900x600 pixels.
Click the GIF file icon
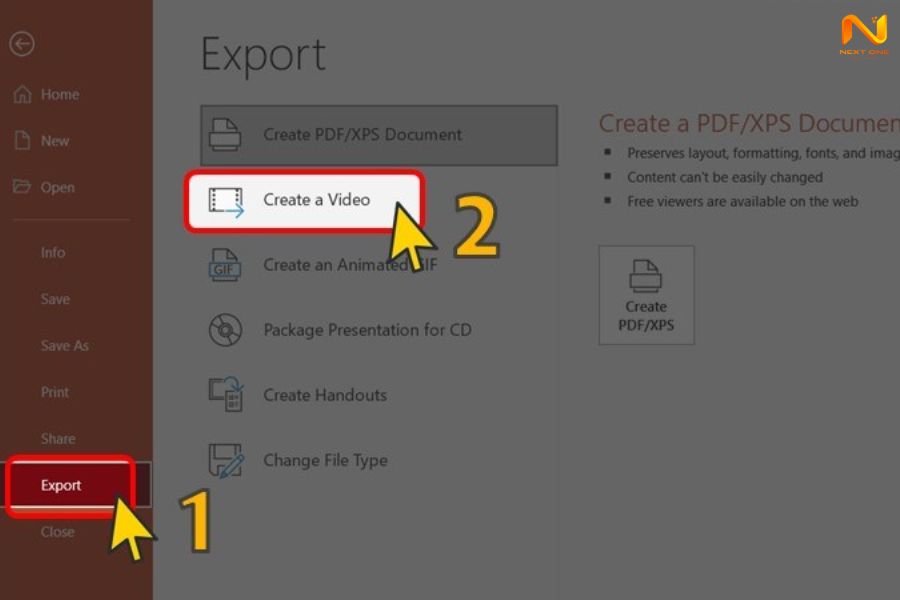point(224,265)
